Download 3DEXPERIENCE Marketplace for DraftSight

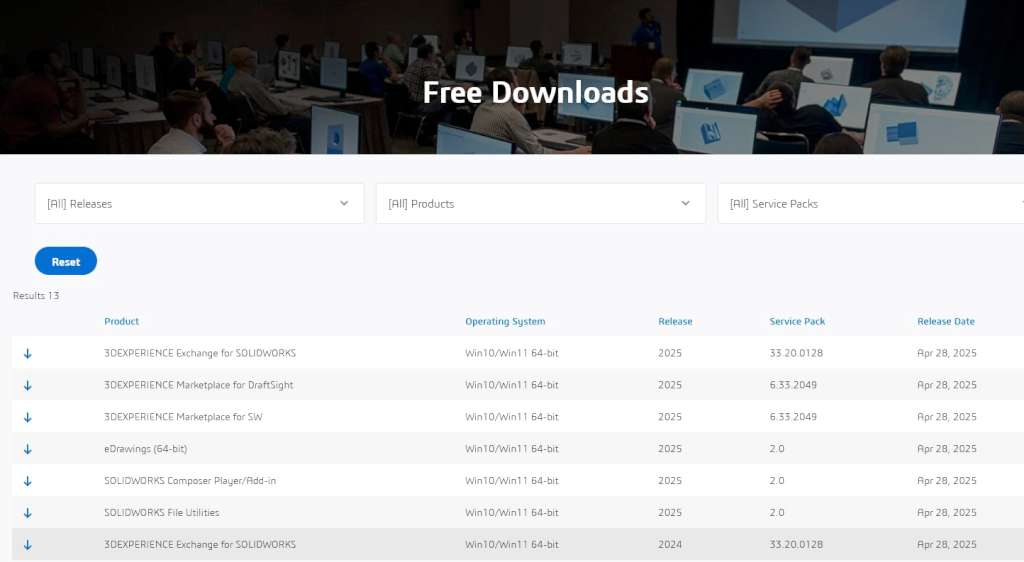27,385
